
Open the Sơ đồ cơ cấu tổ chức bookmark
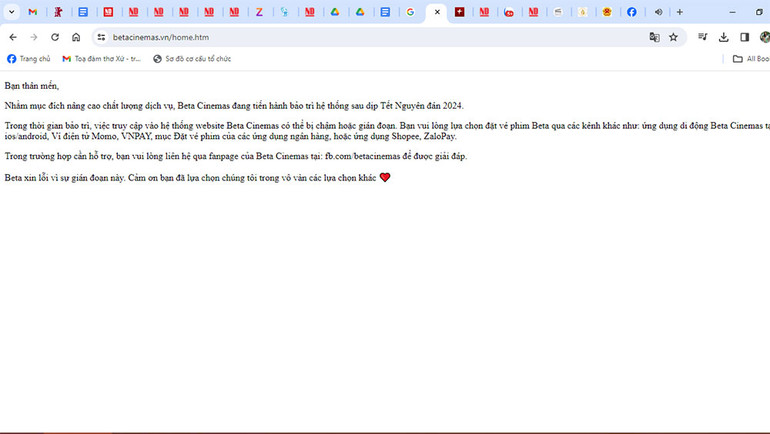click(191, 59)
